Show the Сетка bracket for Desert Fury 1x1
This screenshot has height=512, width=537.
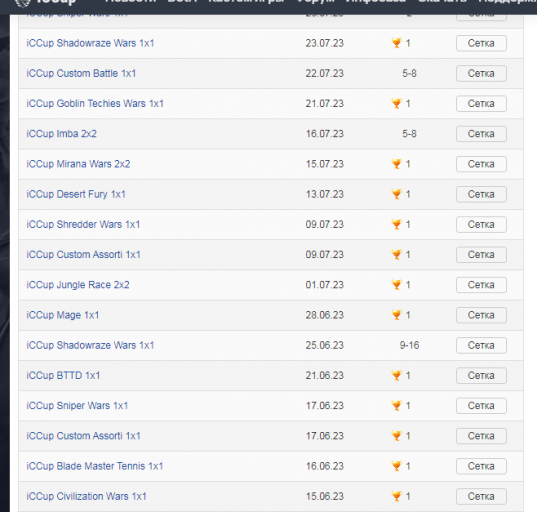click(481, 195)
